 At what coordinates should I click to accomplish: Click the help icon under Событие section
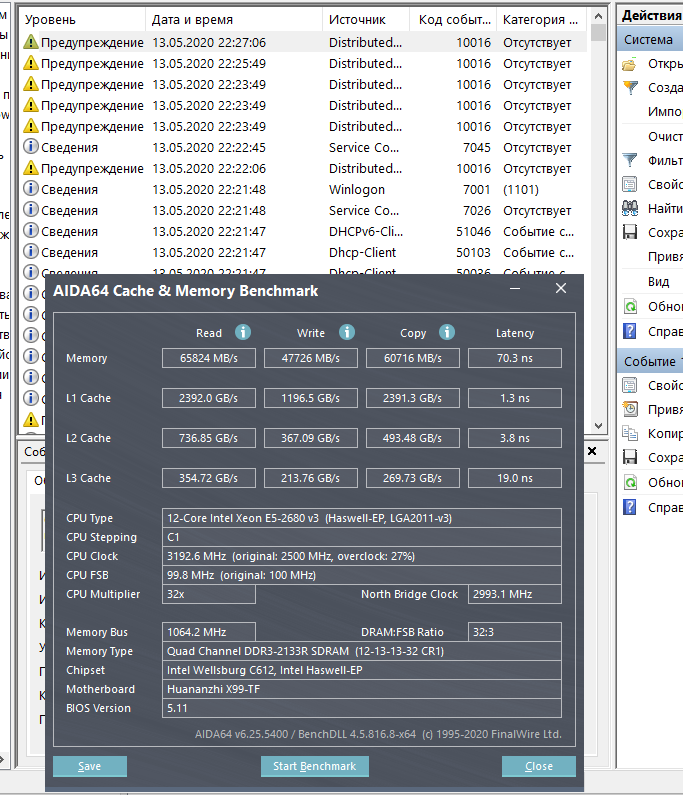click(x=630, y=507)
